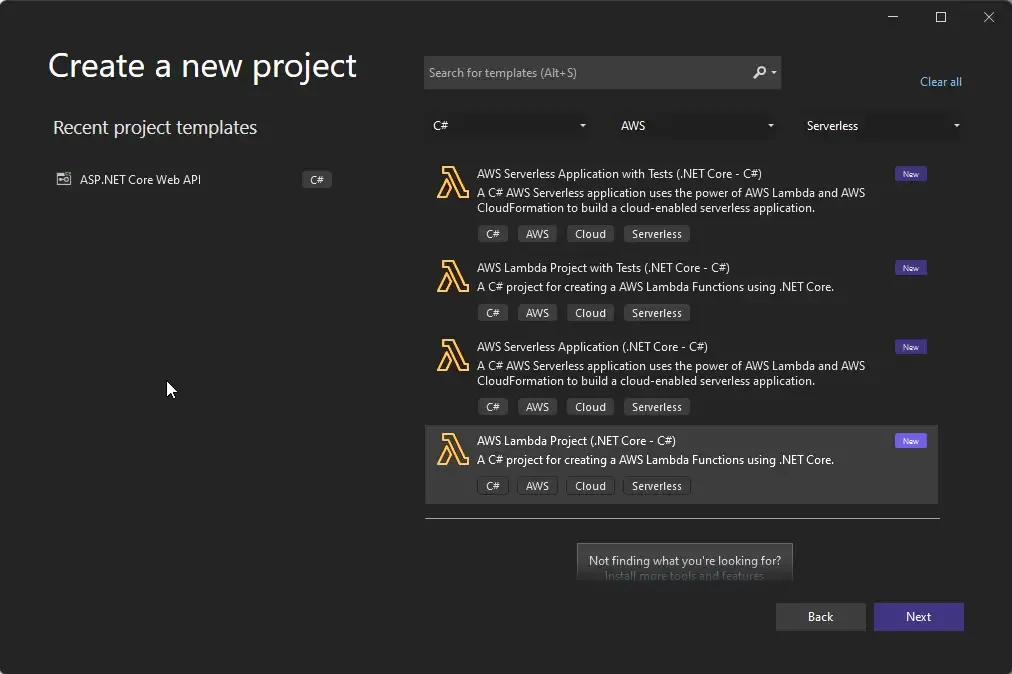
Task: Maximize the dialog window
Action: 940,17
